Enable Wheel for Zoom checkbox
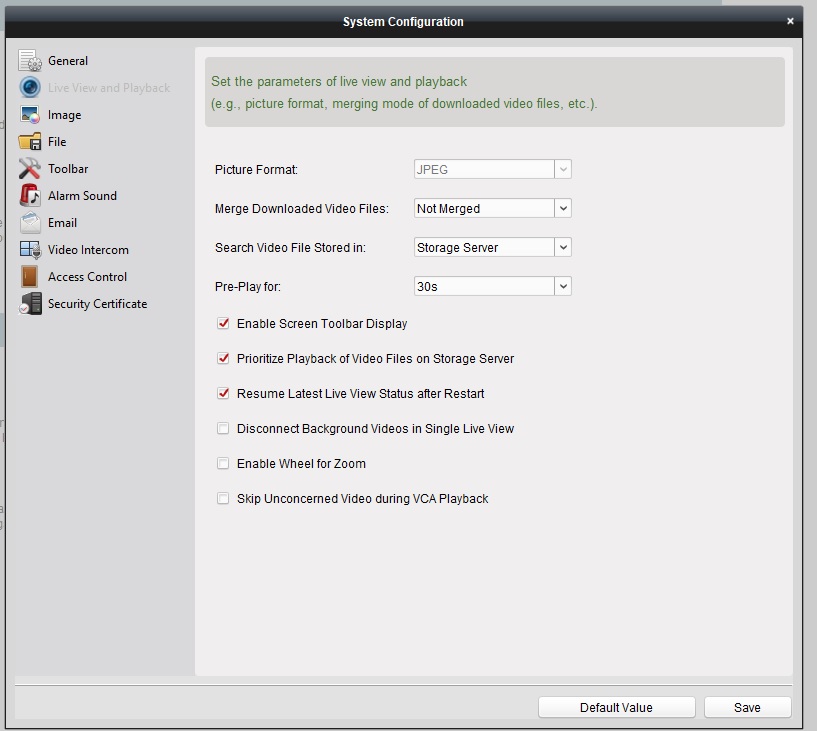Viewport: 817px width, 731px height. click(223, 464)
